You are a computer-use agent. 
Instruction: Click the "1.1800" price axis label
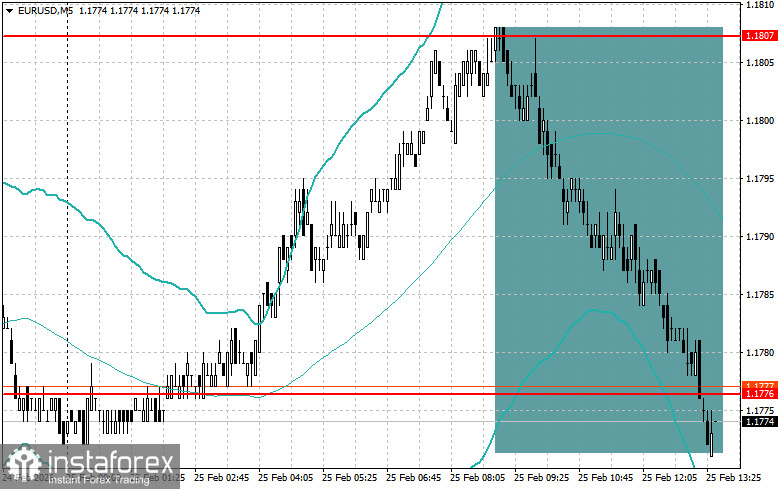click(x=760, y=121)
